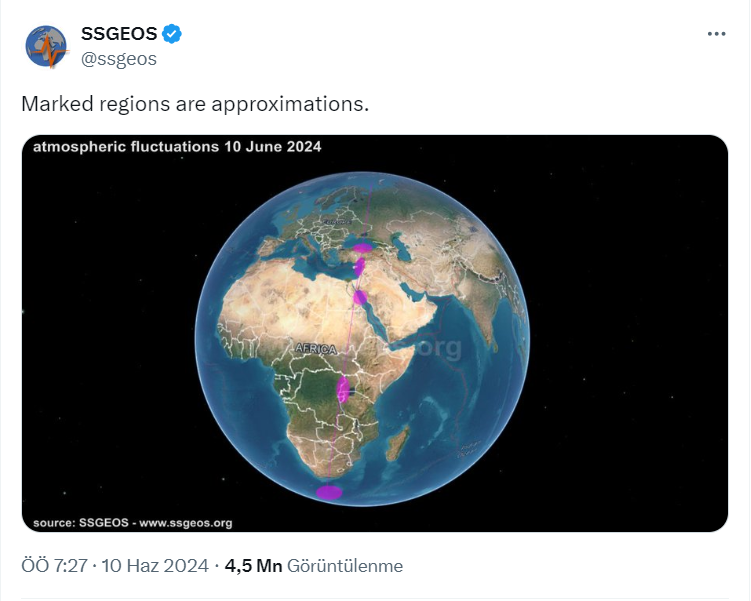Click the SSGEOS display name

[118, 34]
